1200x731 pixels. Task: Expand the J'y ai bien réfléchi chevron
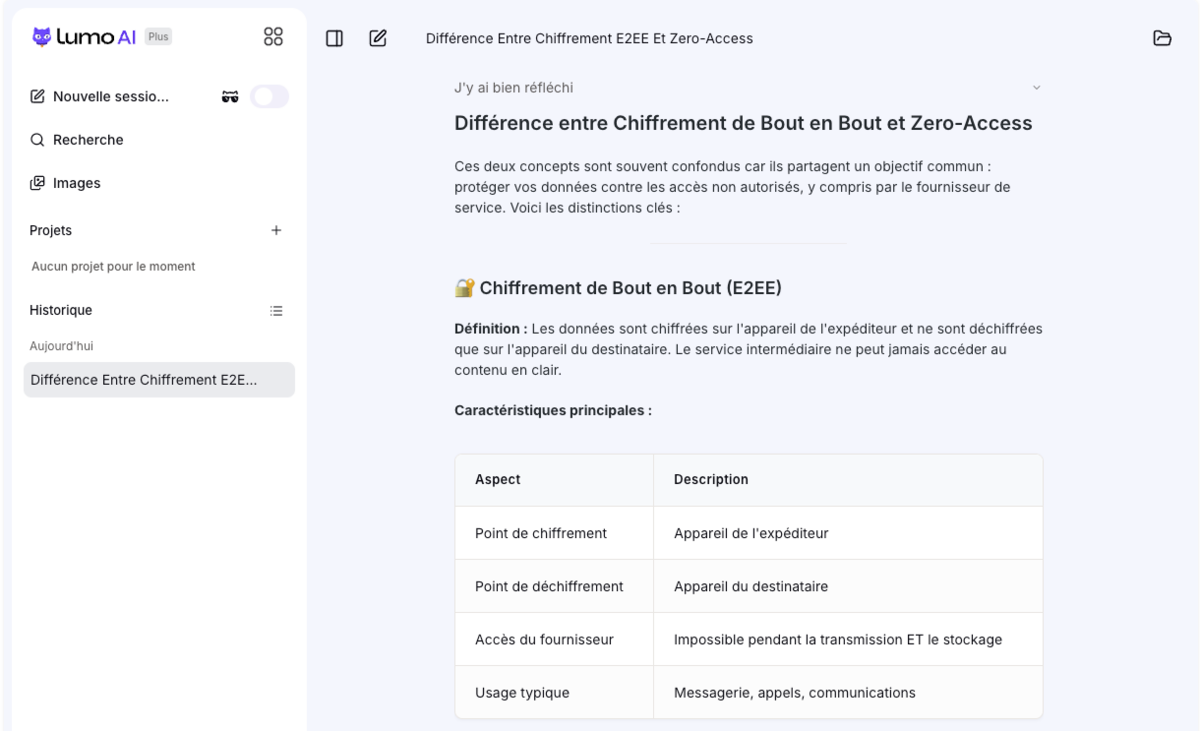[1036, 88]
